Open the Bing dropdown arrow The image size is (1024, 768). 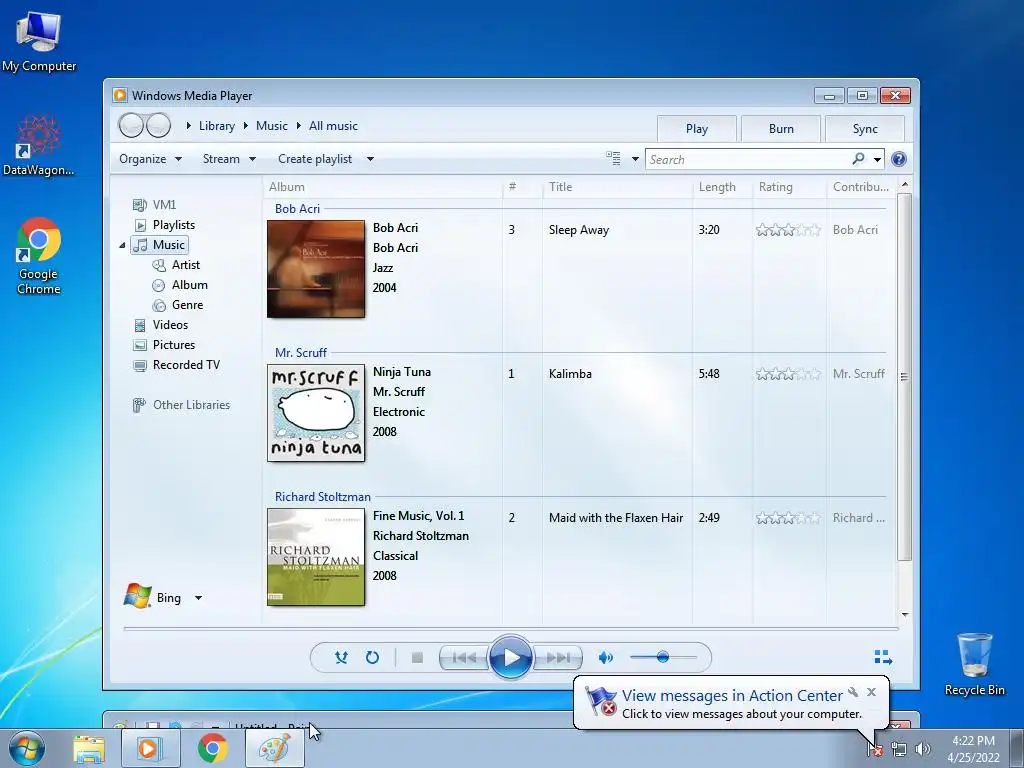(199, 598)
